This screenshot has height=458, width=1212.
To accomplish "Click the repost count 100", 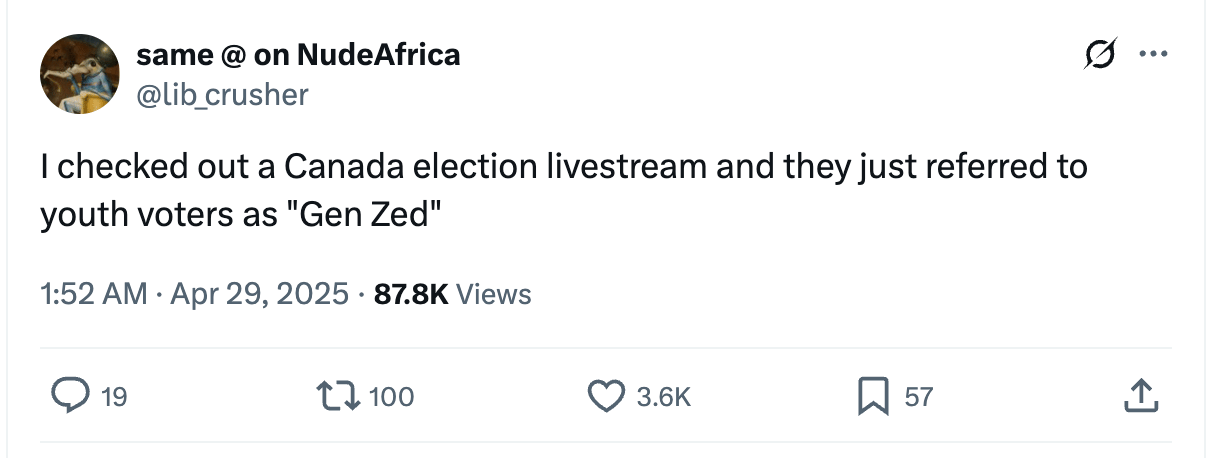I will (x=391, y=398).
